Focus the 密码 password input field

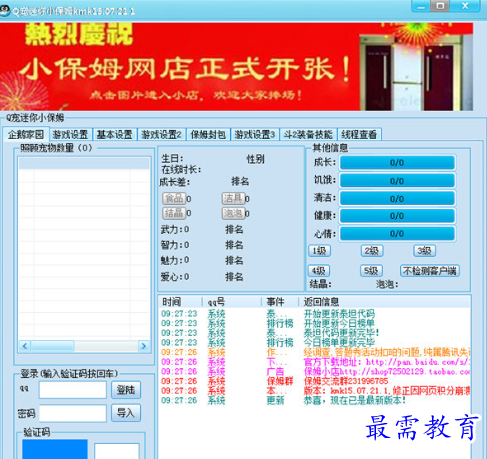[x=73, y=413]
